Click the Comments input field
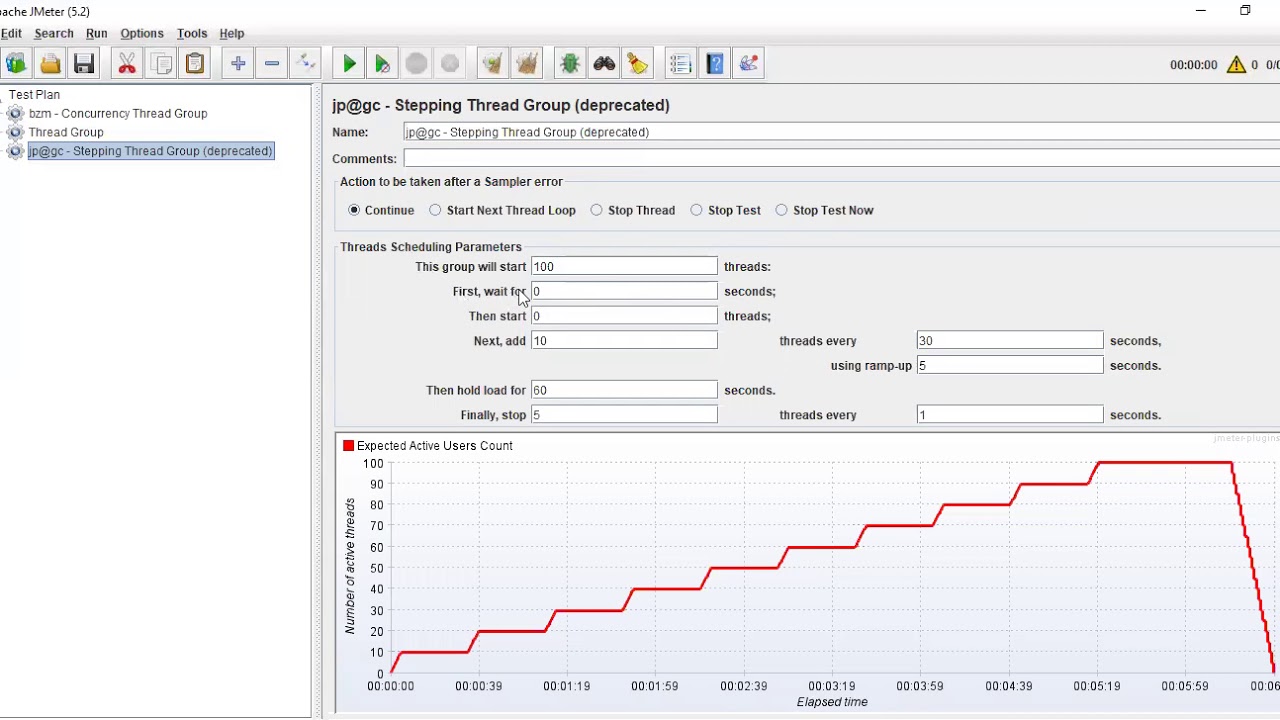The height and width of the screenshot is (720, 1280). 842,158
